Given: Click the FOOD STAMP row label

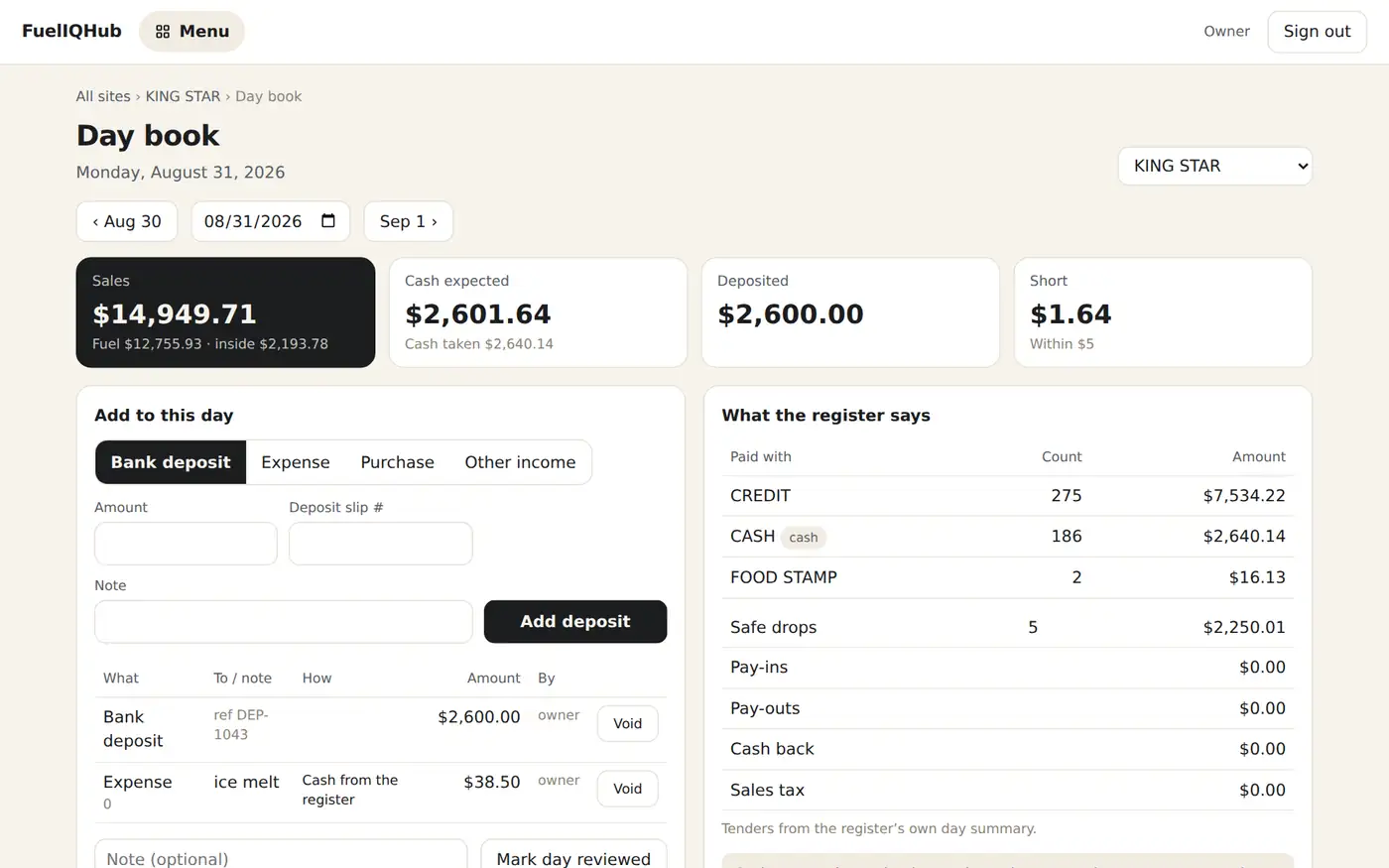Looking at the screenshot, I should pyautogui.click(x=784, y=577).
